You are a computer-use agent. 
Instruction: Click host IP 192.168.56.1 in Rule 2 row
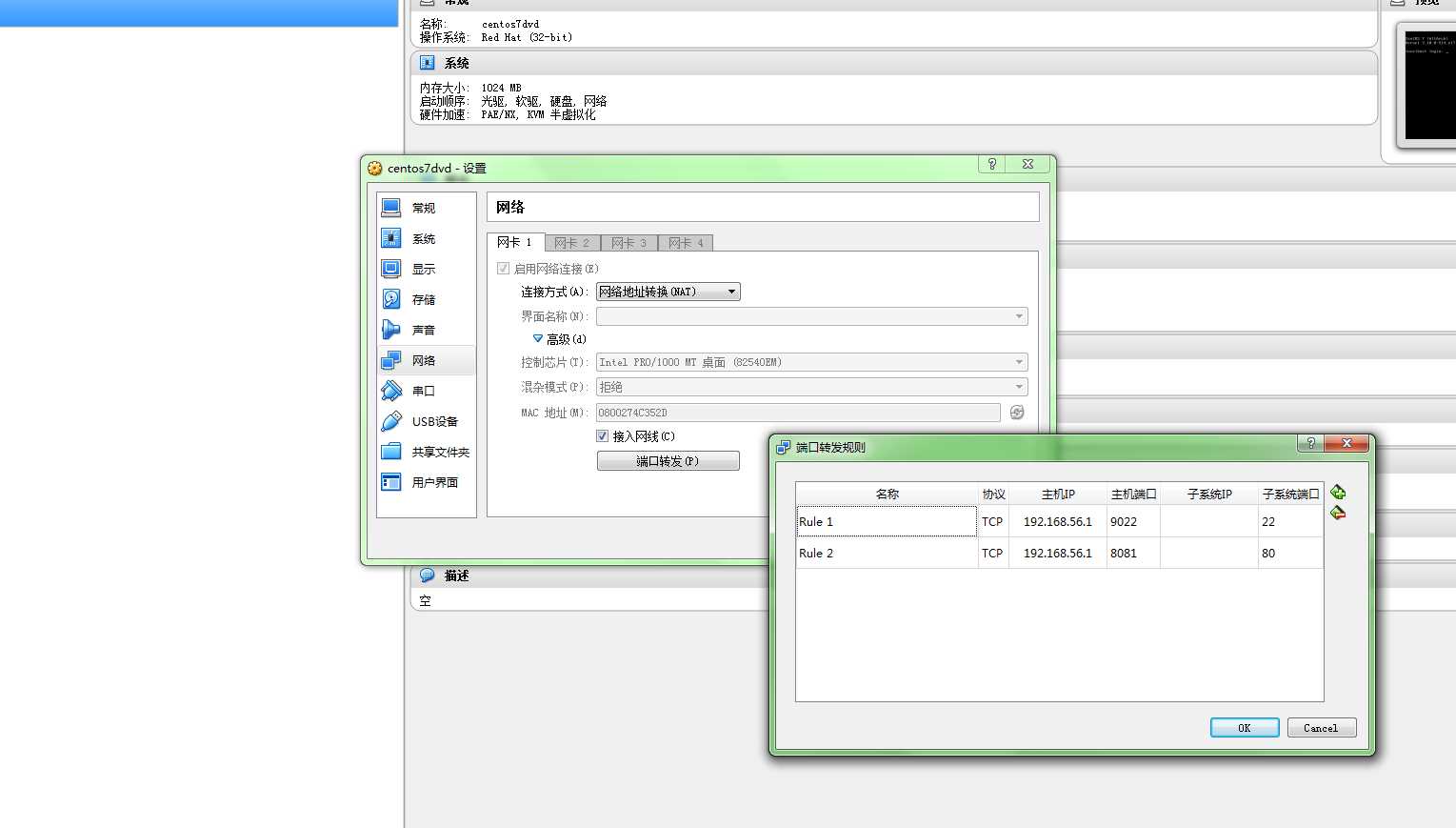click(1058, 553)
